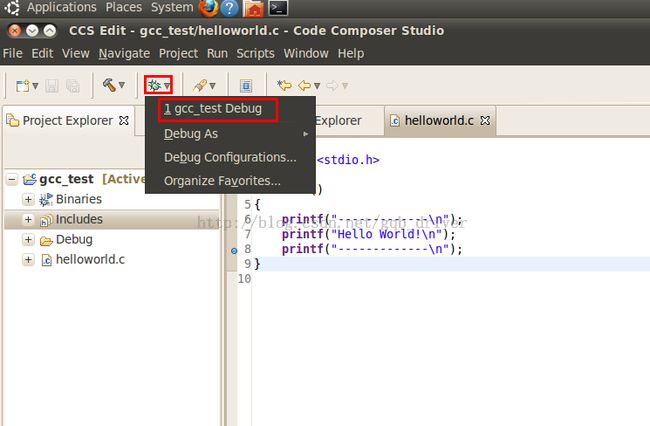
Task: Click the Last Edit Location icon
Action: (x=284, y=85)
